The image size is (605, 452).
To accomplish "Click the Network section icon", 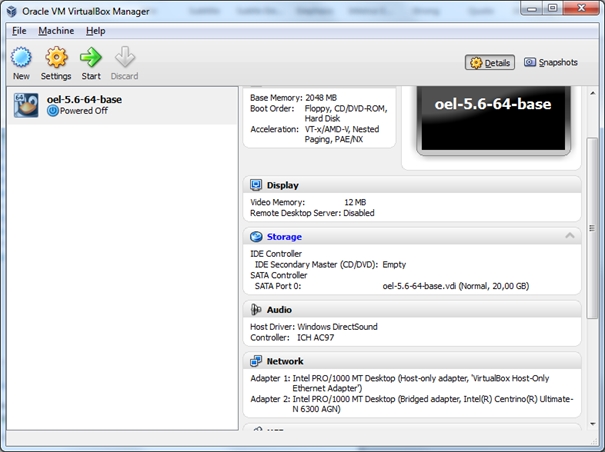I will 256,361.
